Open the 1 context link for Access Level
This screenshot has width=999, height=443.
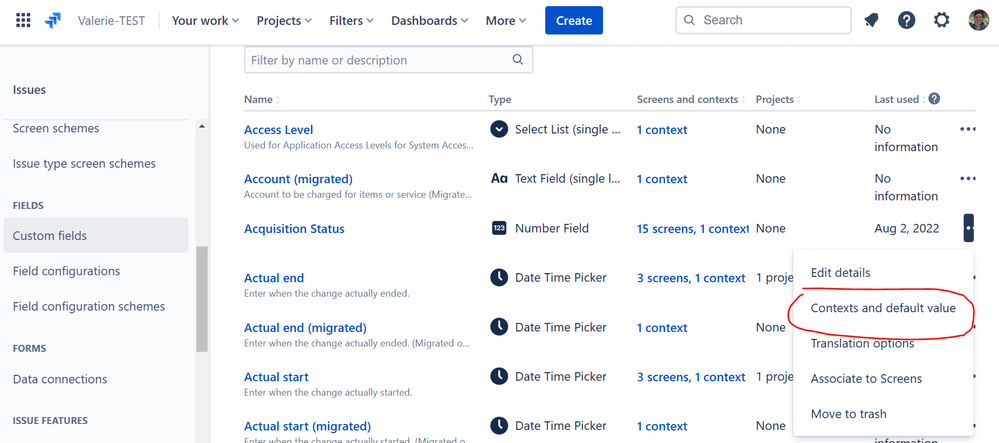click(662, 129)
